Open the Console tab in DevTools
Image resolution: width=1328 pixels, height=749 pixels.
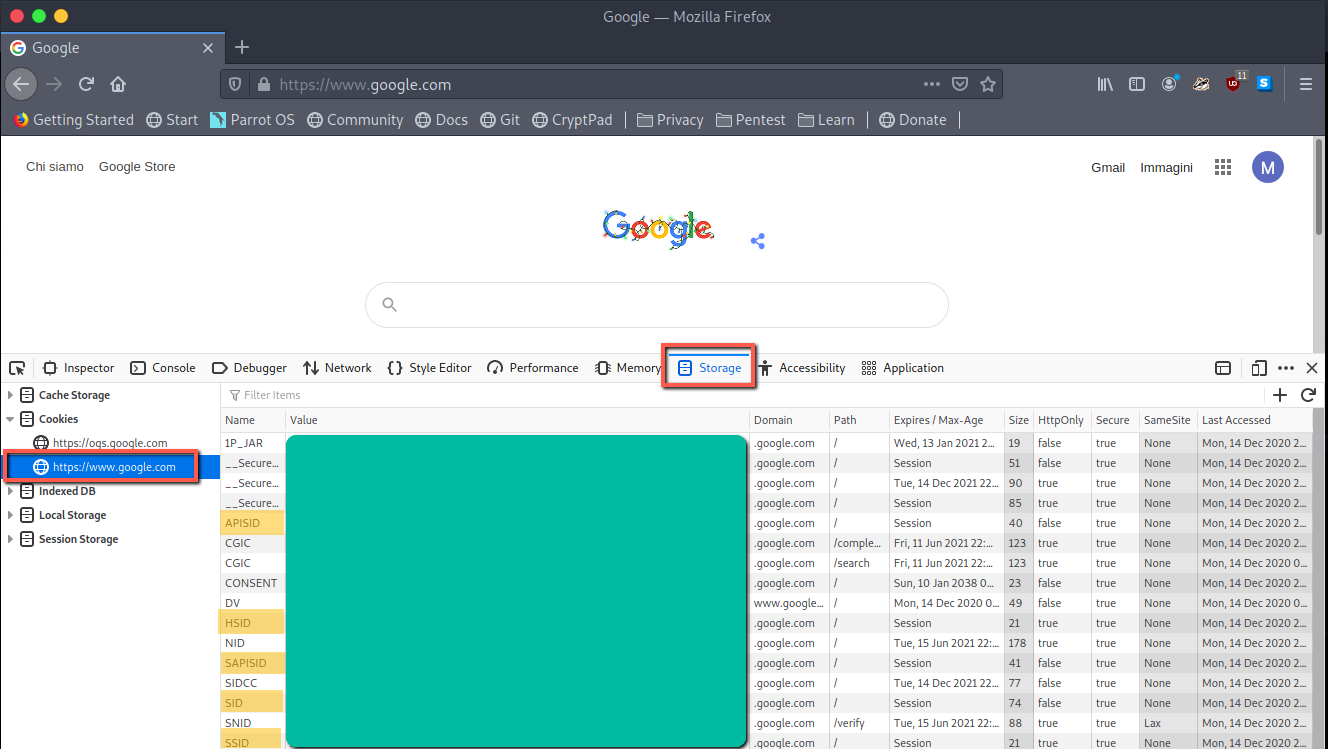pyautogui.click(x=163, y=368)
